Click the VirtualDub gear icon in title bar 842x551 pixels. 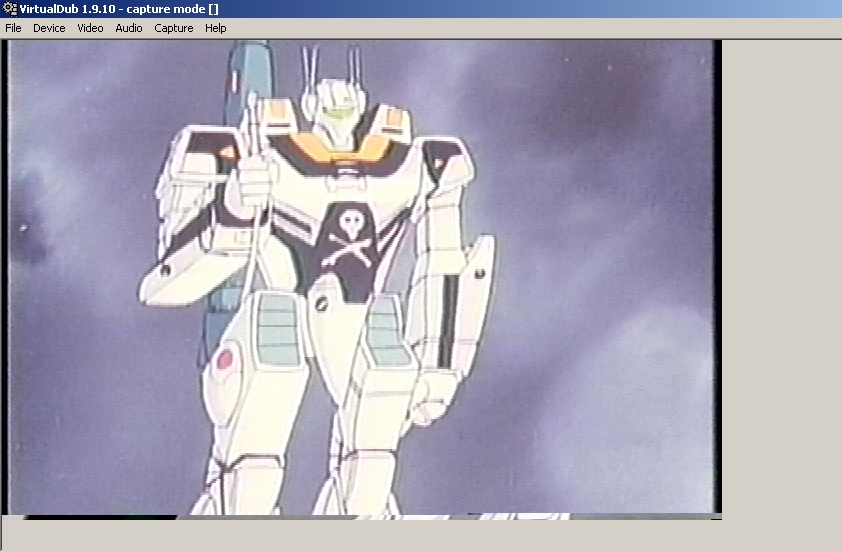[x=10, y=9]
